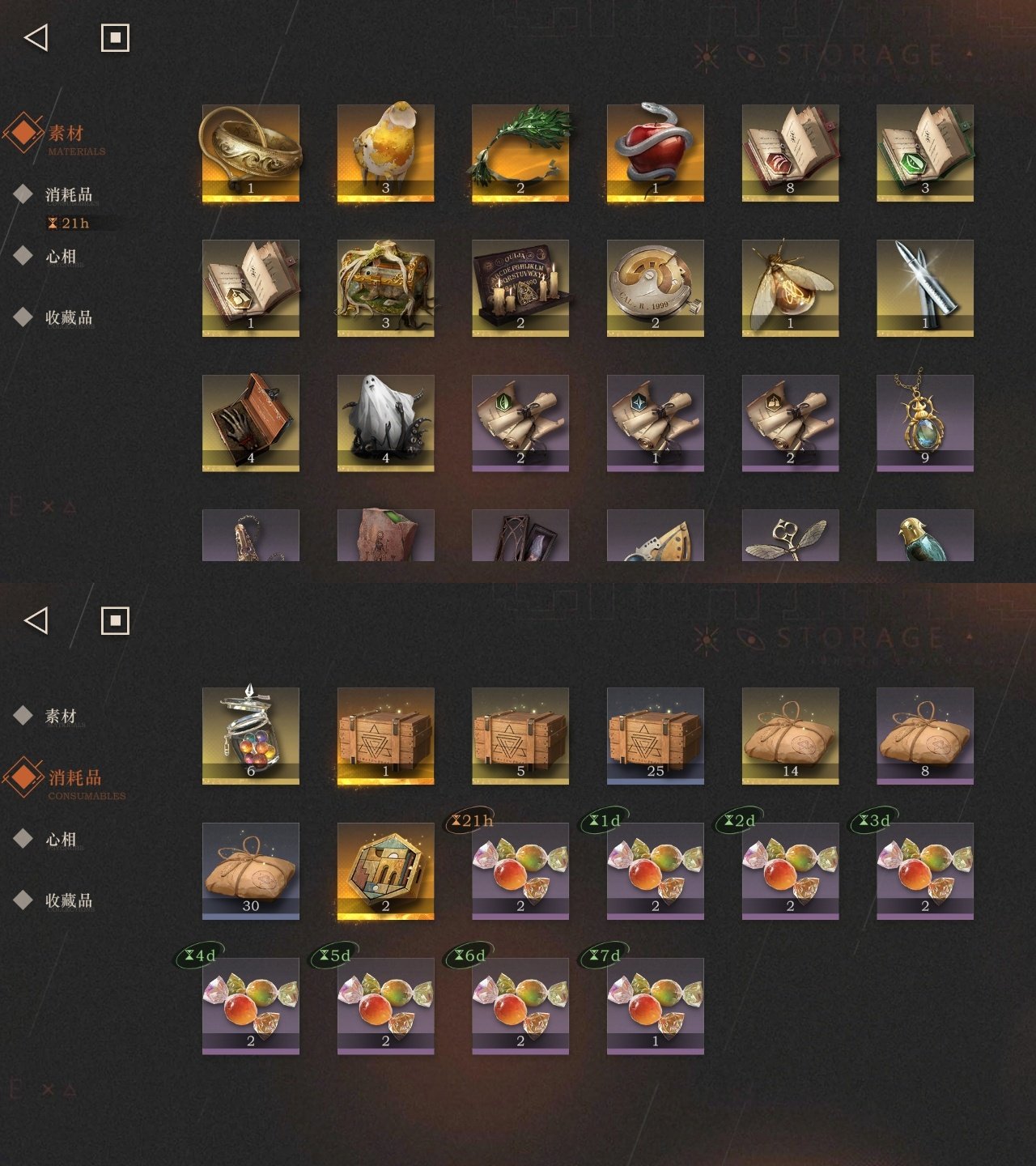
Task: Go back using upper triangle arrow
Action: [36, 37]
